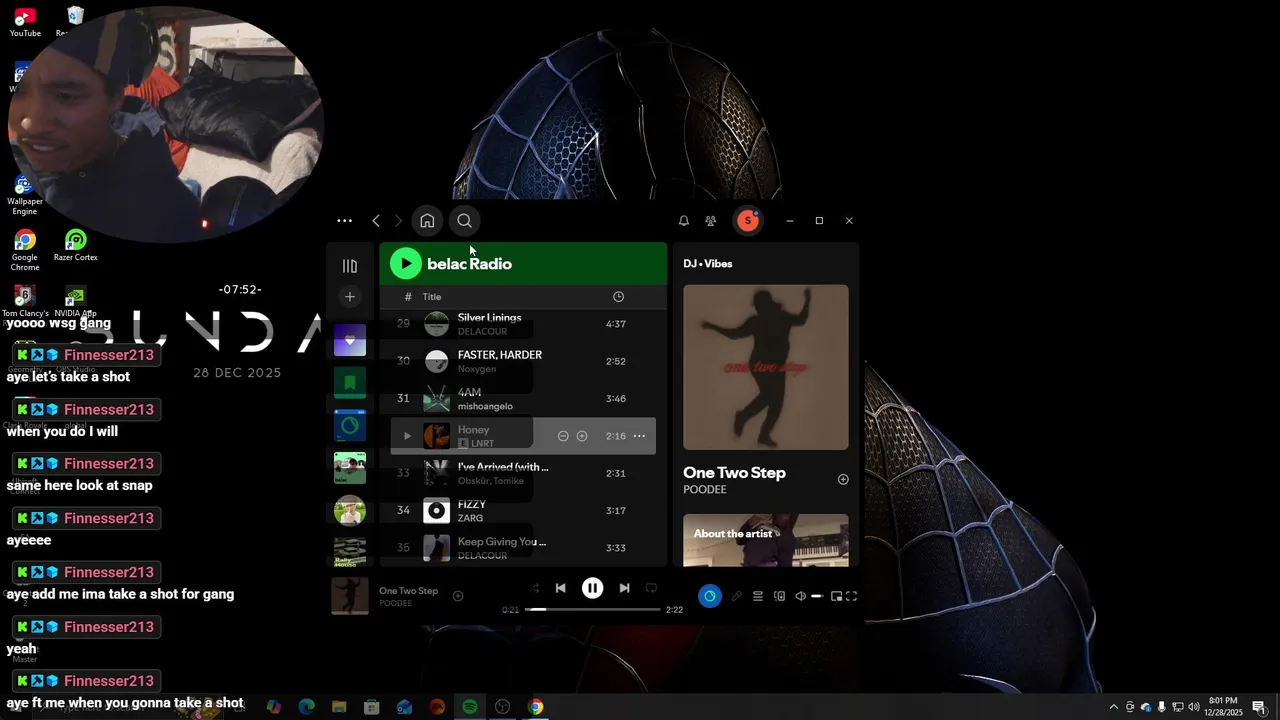Navigate back in Spotify
This screenshot has width=1280, height=720.
point(376,221)
